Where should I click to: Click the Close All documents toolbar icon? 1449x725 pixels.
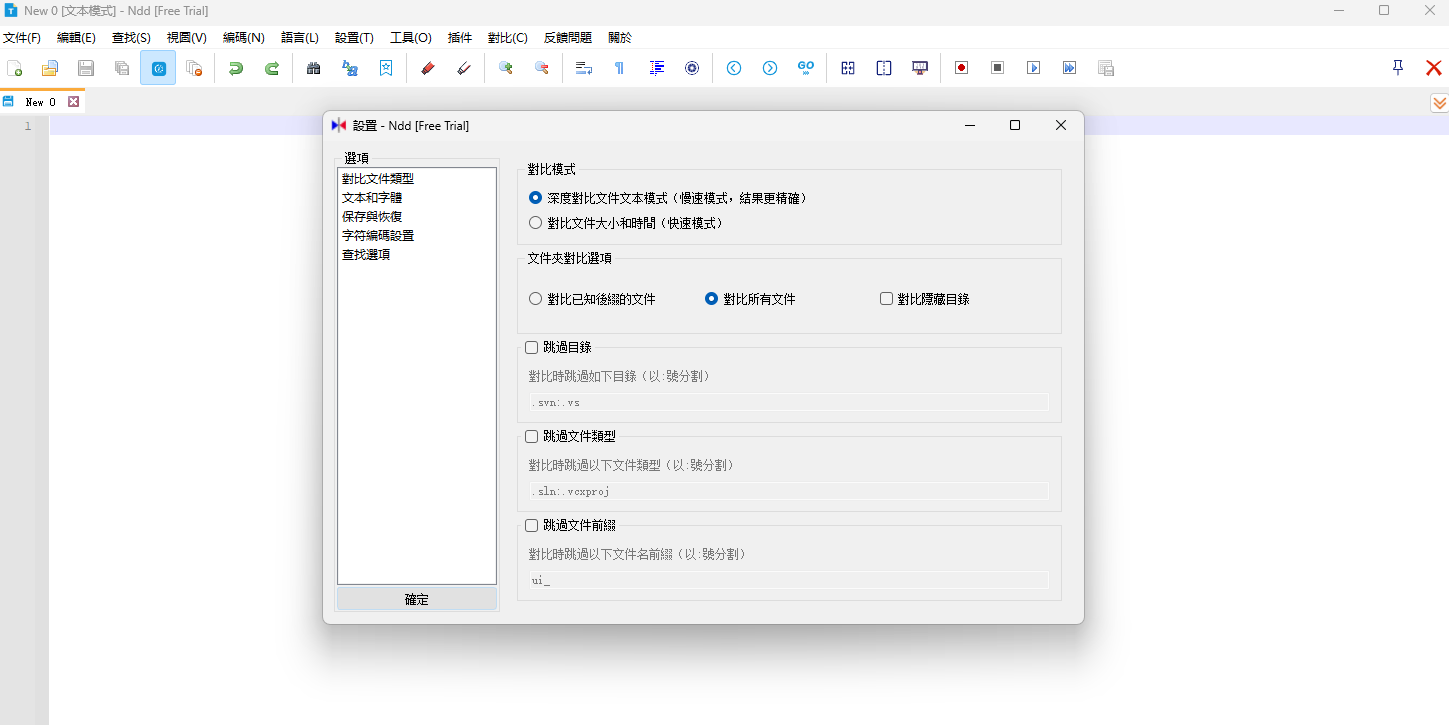[194, 68]
